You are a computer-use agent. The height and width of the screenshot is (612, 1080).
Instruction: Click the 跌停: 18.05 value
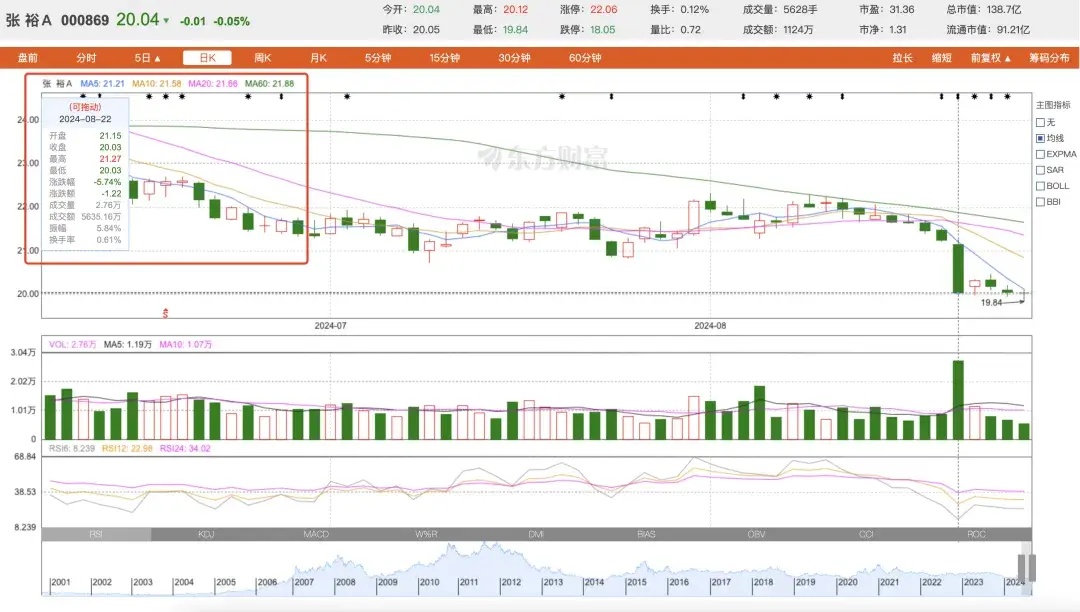pyautogui.click(x=588, y=30)
